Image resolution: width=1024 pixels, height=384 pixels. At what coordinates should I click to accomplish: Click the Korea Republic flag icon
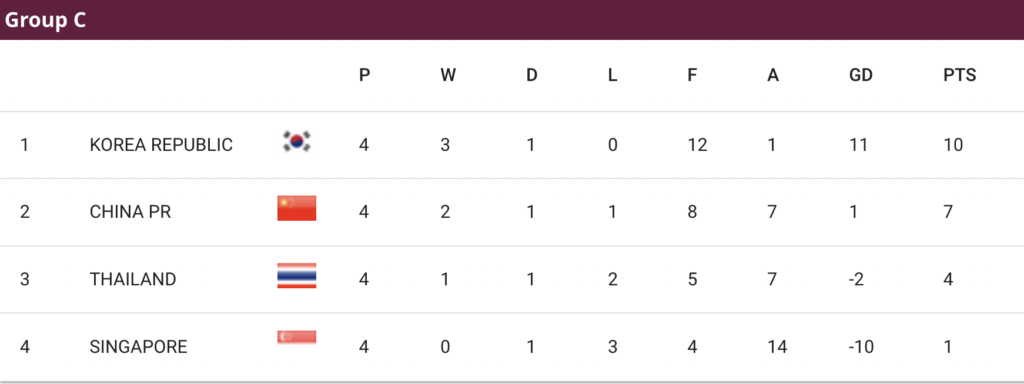(296, 142)
